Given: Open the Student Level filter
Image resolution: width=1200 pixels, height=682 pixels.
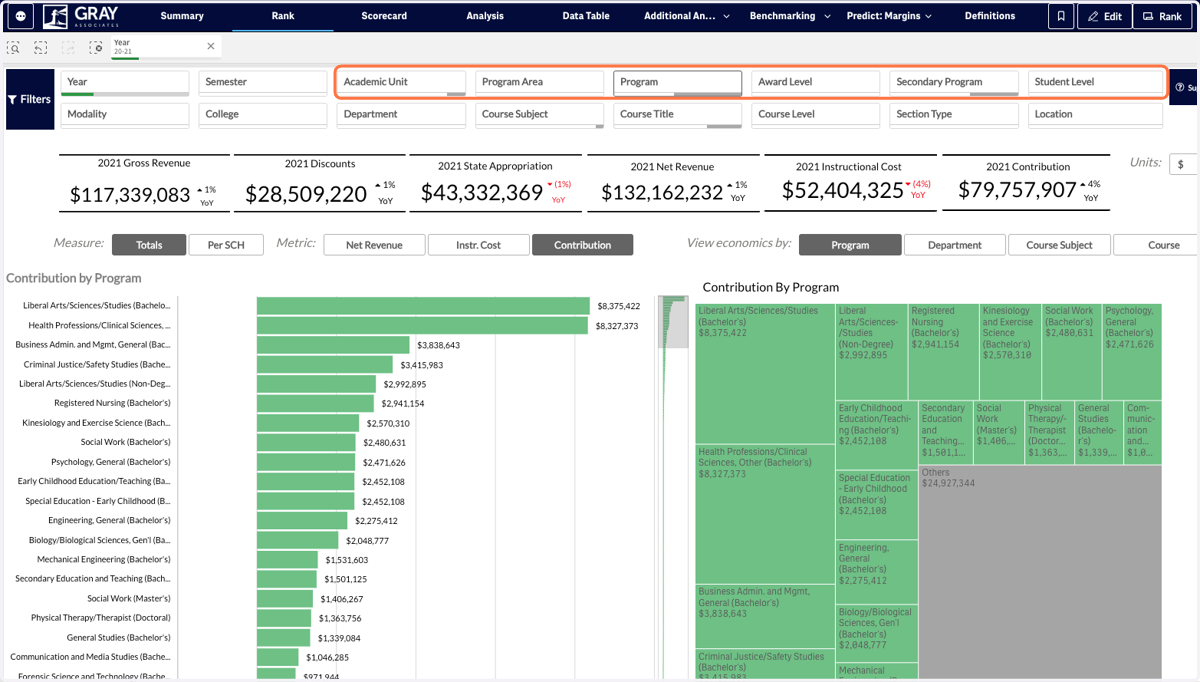Looking at the screenshot, I should (1095, 83).
